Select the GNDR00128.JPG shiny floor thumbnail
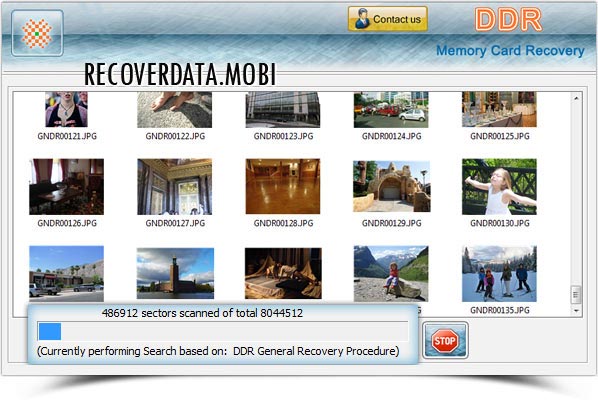Viewport: 598px width, 401px height. pyautogui.click(x=283, y=186)
